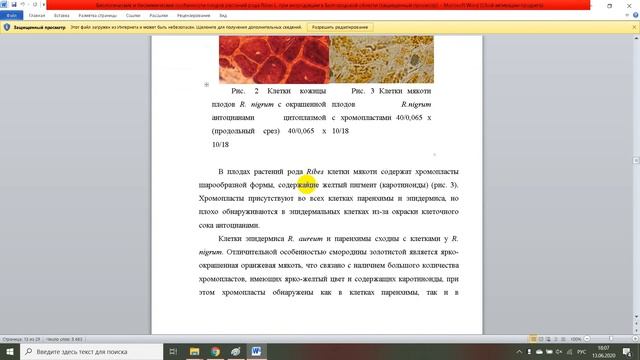The image size is (640, 360).
Task: Select Outline view in status bar
Action: [556, 339]
